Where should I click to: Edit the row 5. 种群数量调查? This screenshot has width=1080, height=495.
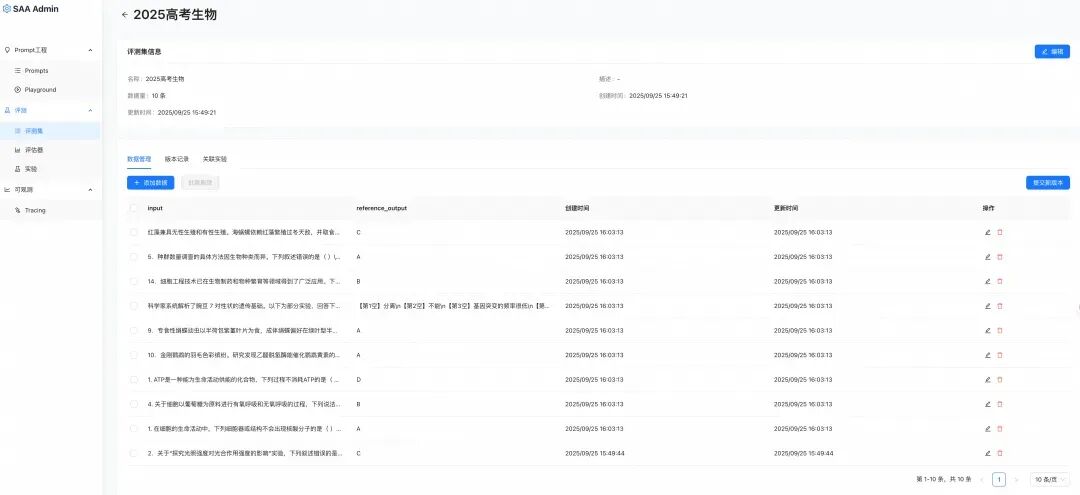pos(988,257)
